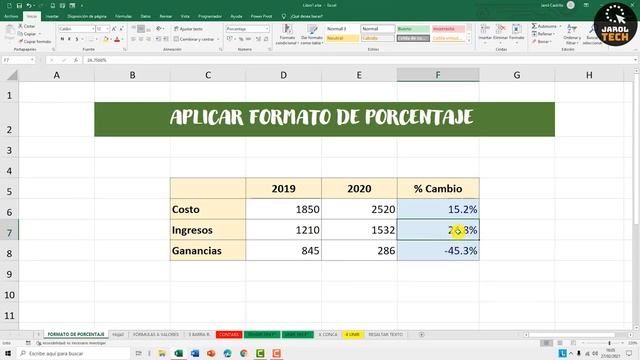This screenshot has width=640, height=360.
Task: Click Copiar formato paintbrush
Action: coord(35,42)
